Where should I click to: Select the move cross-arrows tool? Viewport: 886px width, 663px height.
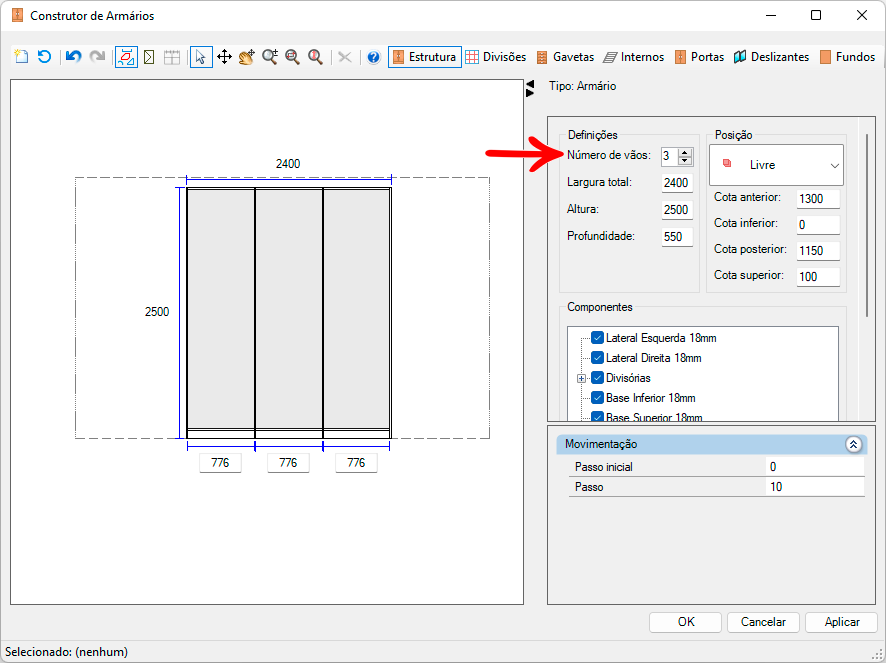(x=224, y=57)
